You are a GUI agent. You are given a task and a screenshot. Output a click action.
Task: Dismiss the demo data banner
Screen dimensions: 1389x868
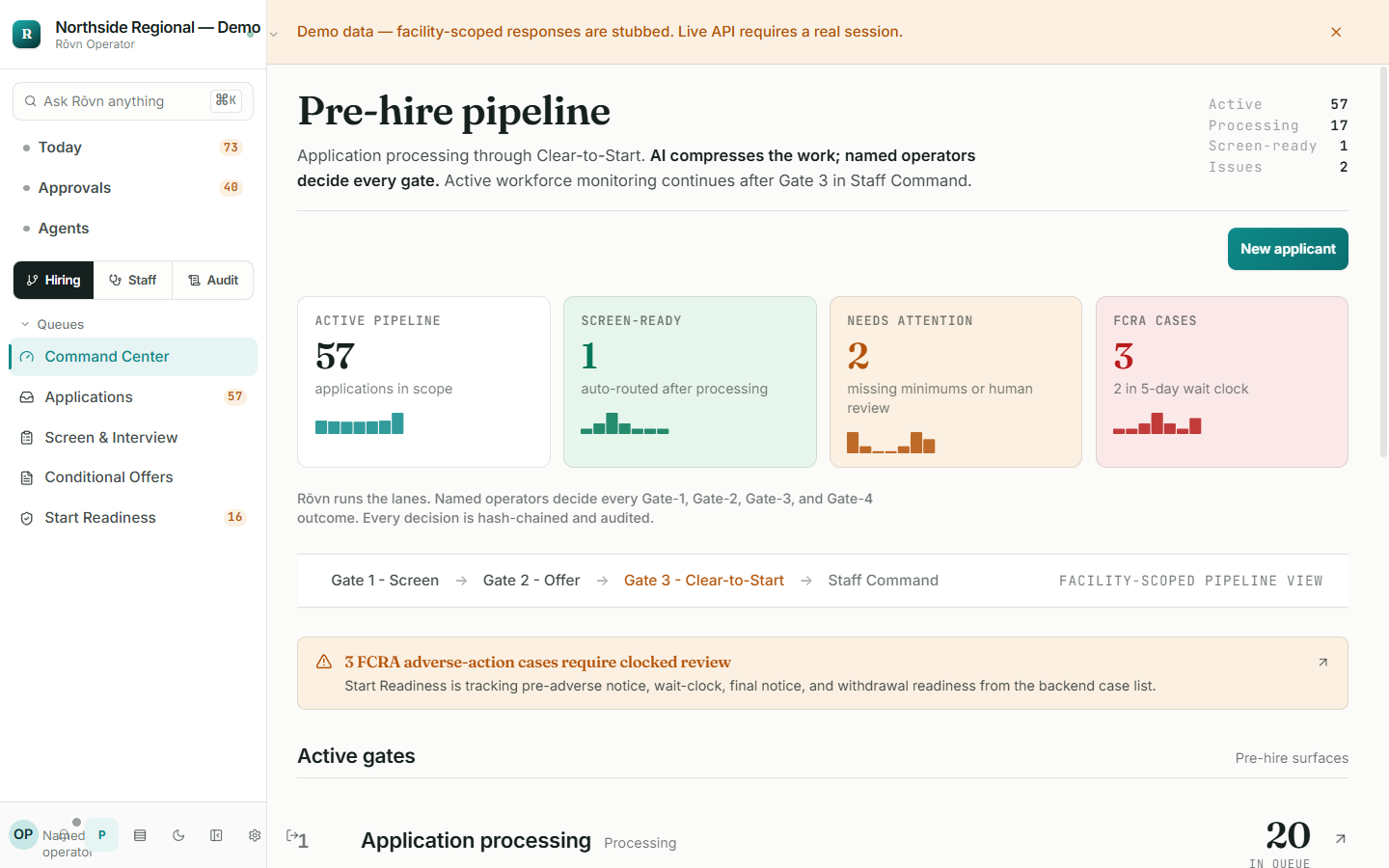click(1336, 32)
